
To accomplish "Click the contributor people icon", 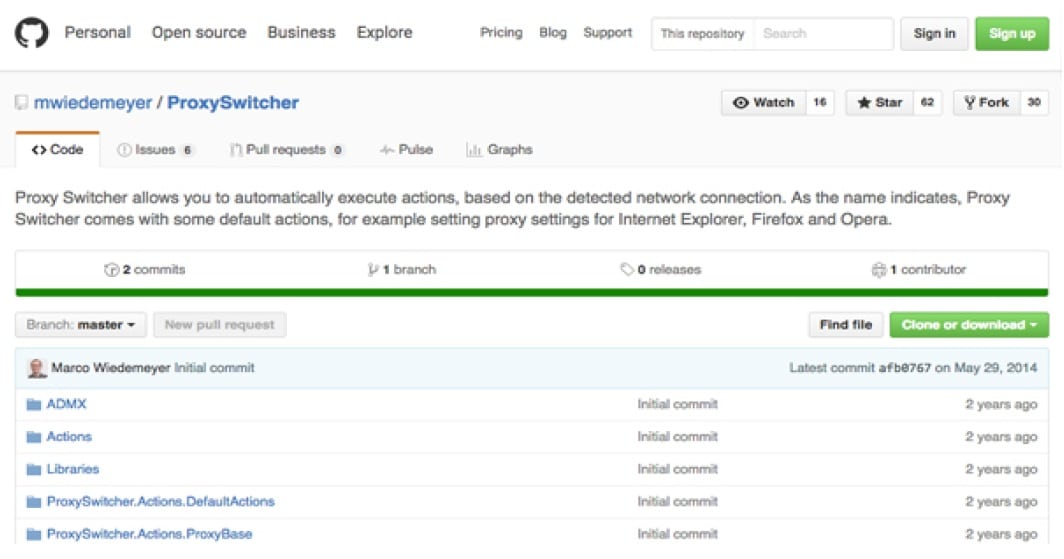I will coord(879,270).
